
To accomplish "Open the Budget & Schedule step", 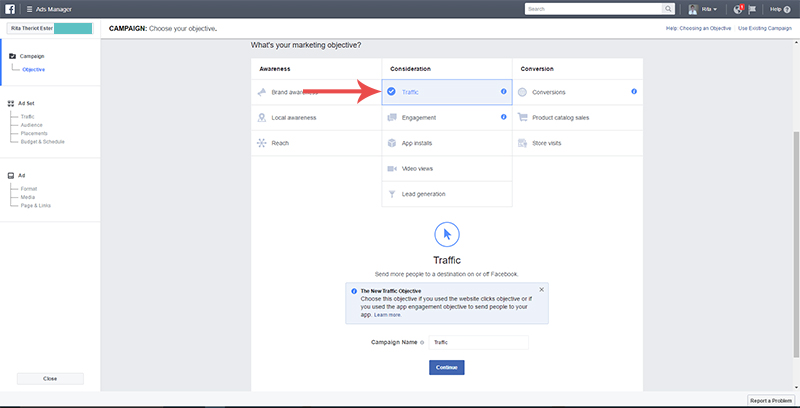I will [42, 142].
